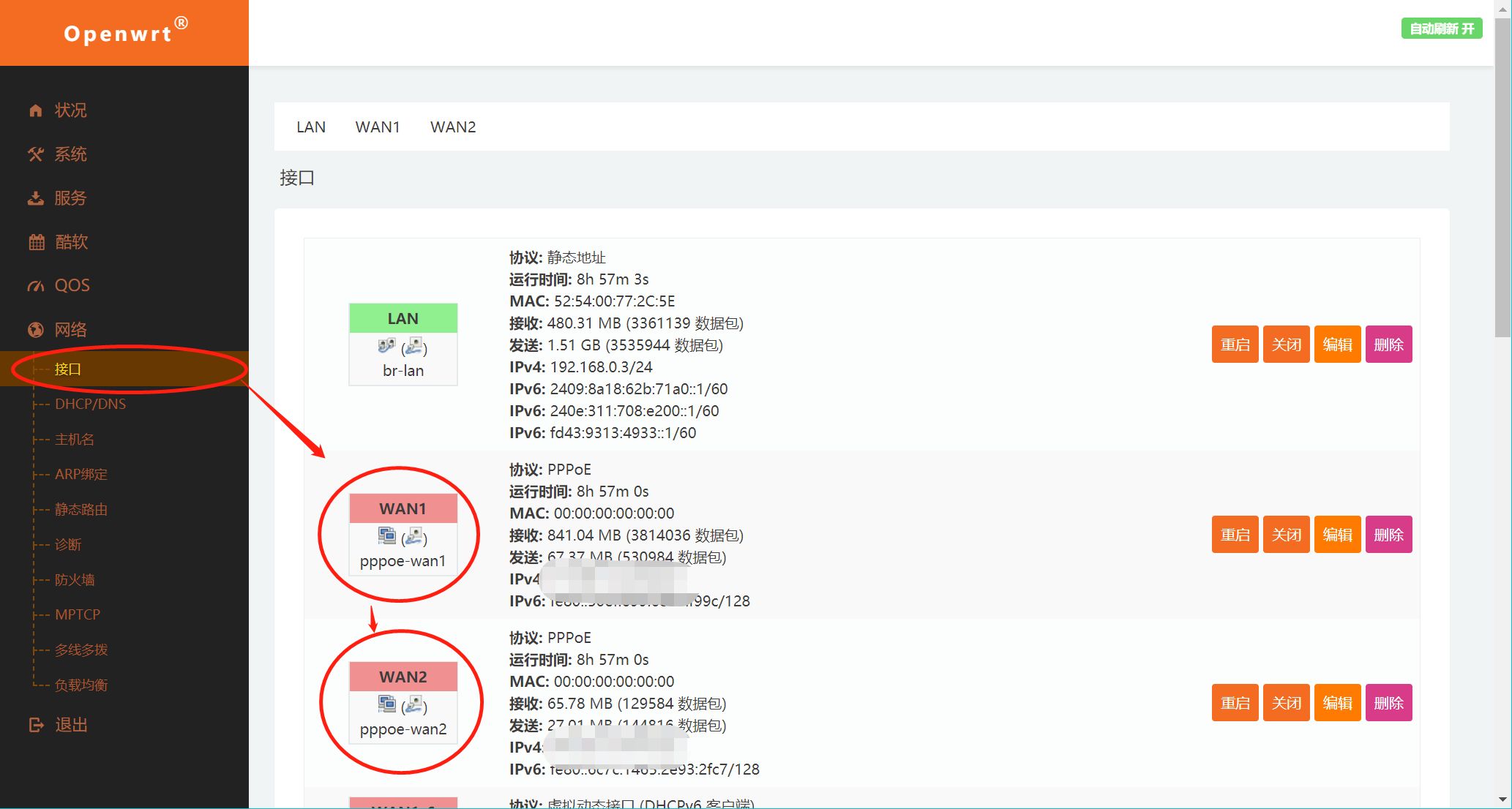Screen dimensions: 1512x809
Task: Click the bridge icon in the LAN box
Action: coord(386,346)
